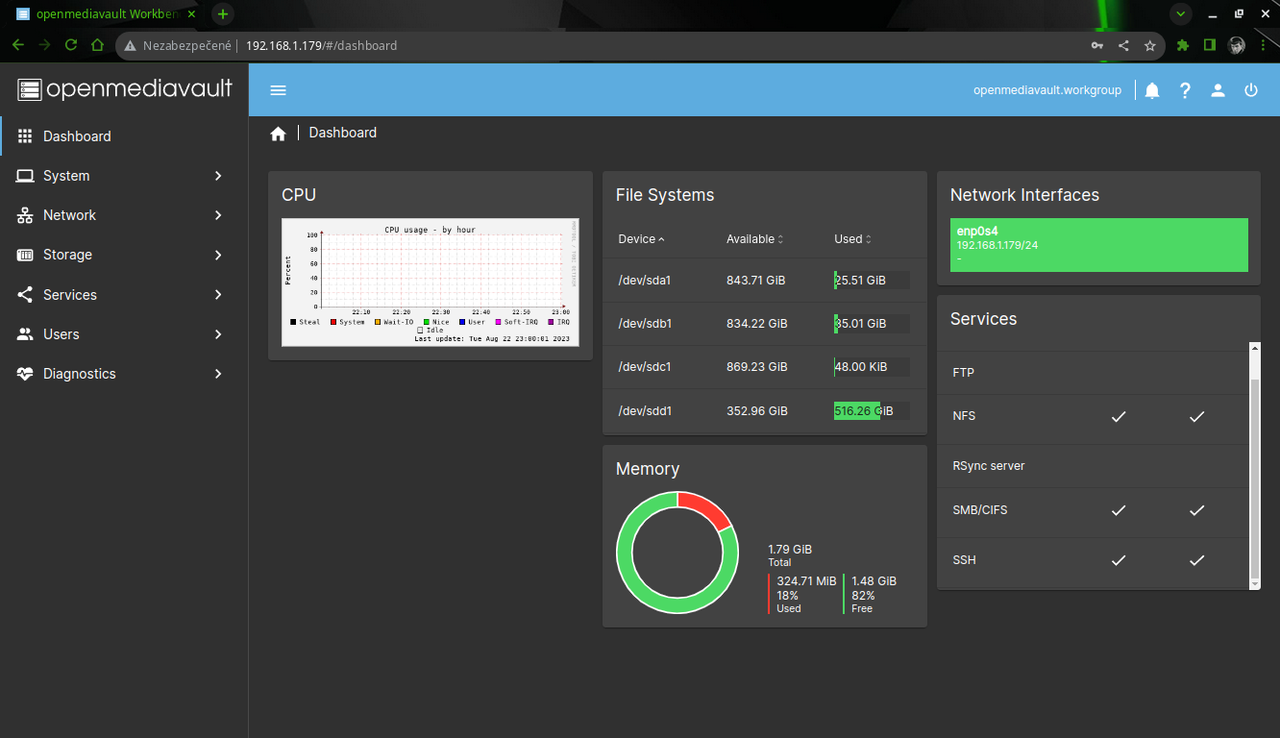
Task: Click the share icon in address bar
Action: [1123, 45]
